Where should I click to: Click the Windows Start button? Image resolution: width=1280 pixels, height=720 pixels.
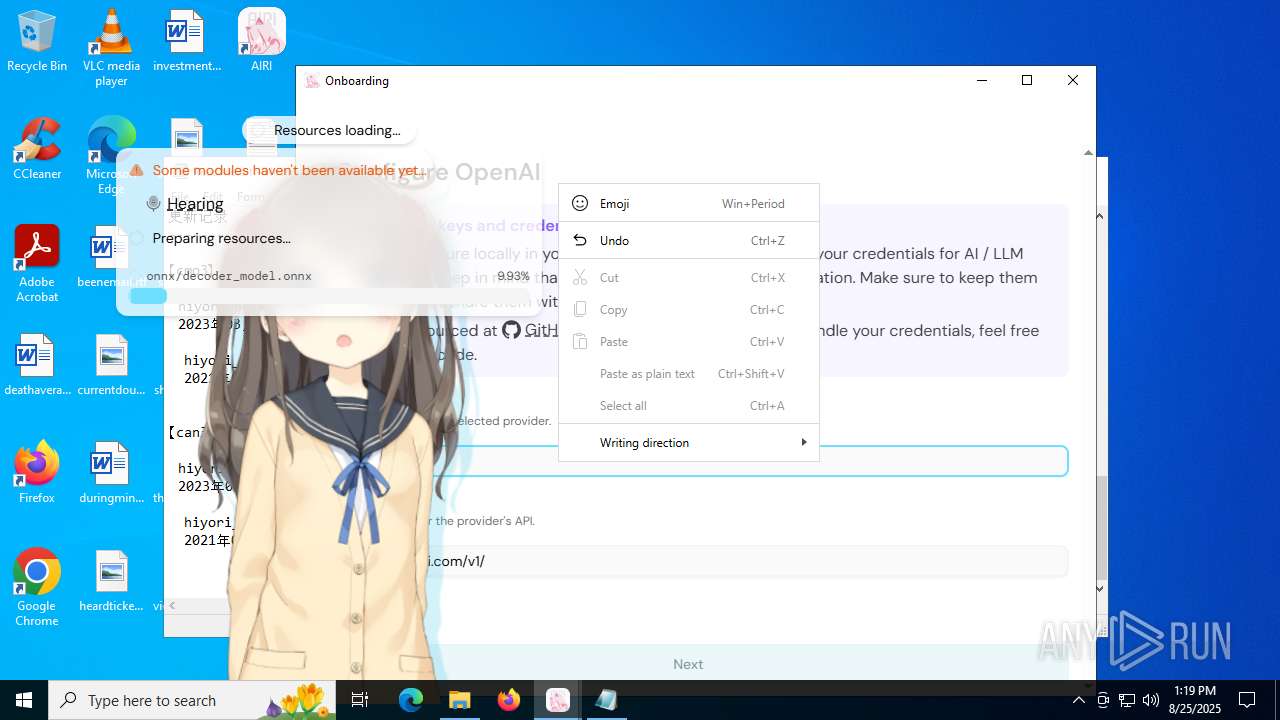[x=24, y=700]
